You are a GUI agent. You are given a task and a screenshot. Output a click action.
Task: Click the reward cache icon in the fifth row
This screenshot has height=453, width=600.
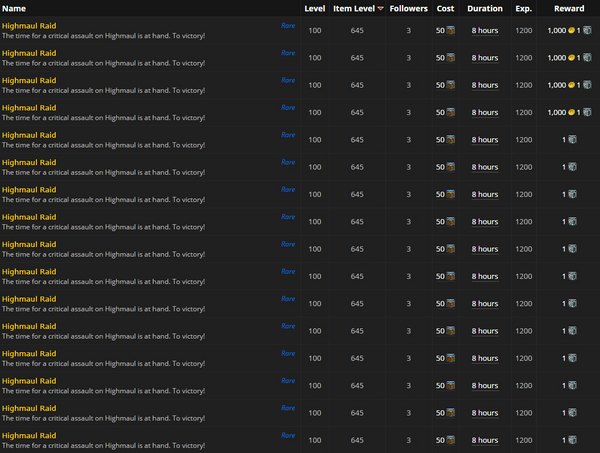[572, 140]
